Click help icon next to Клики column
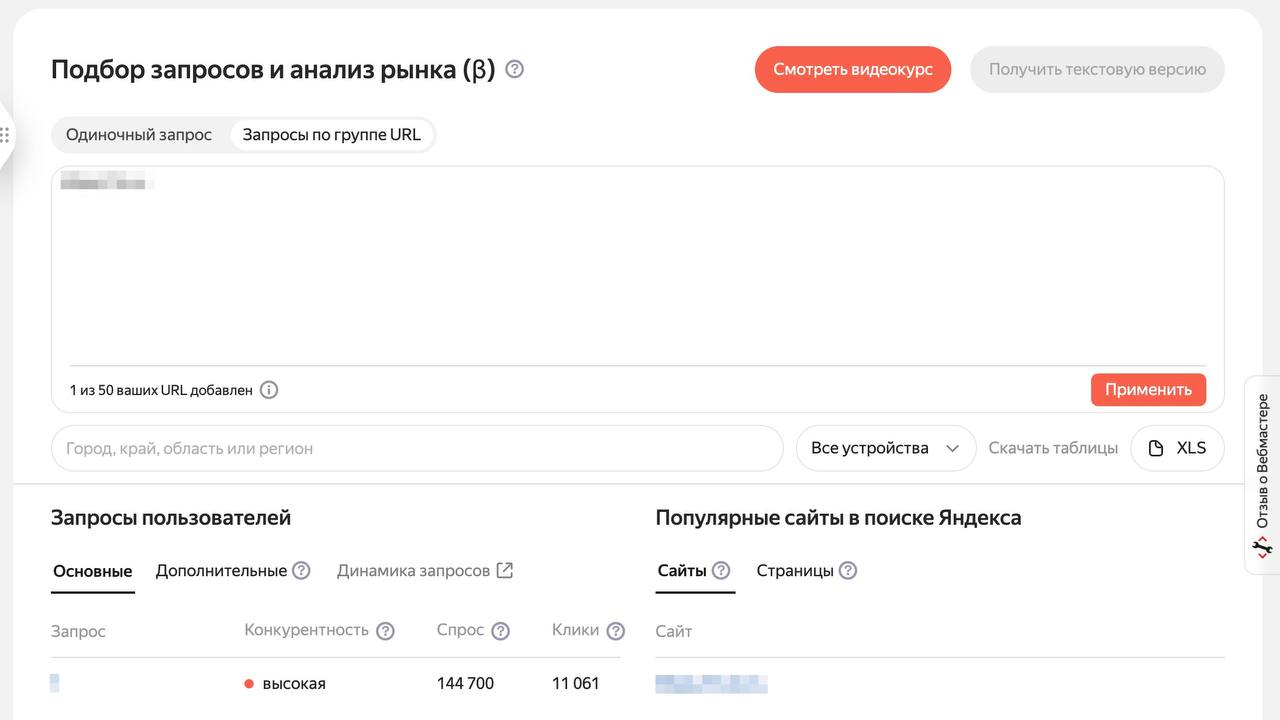Image resolution: width=1280 pixels, height=720 pixels. (x=616, y=631)
